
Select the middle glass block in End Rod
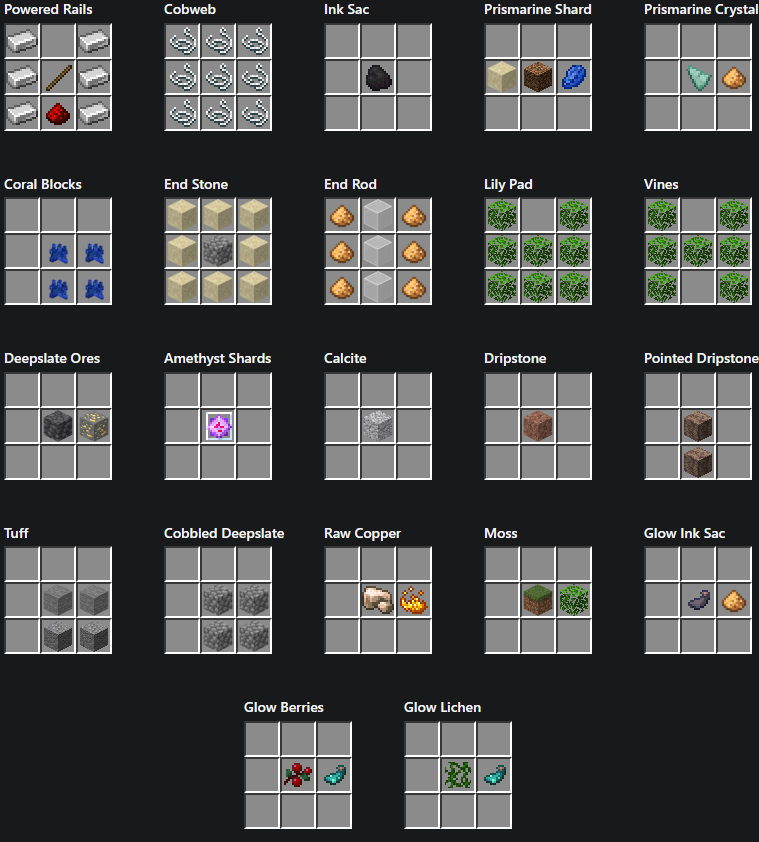click(378, 252)
